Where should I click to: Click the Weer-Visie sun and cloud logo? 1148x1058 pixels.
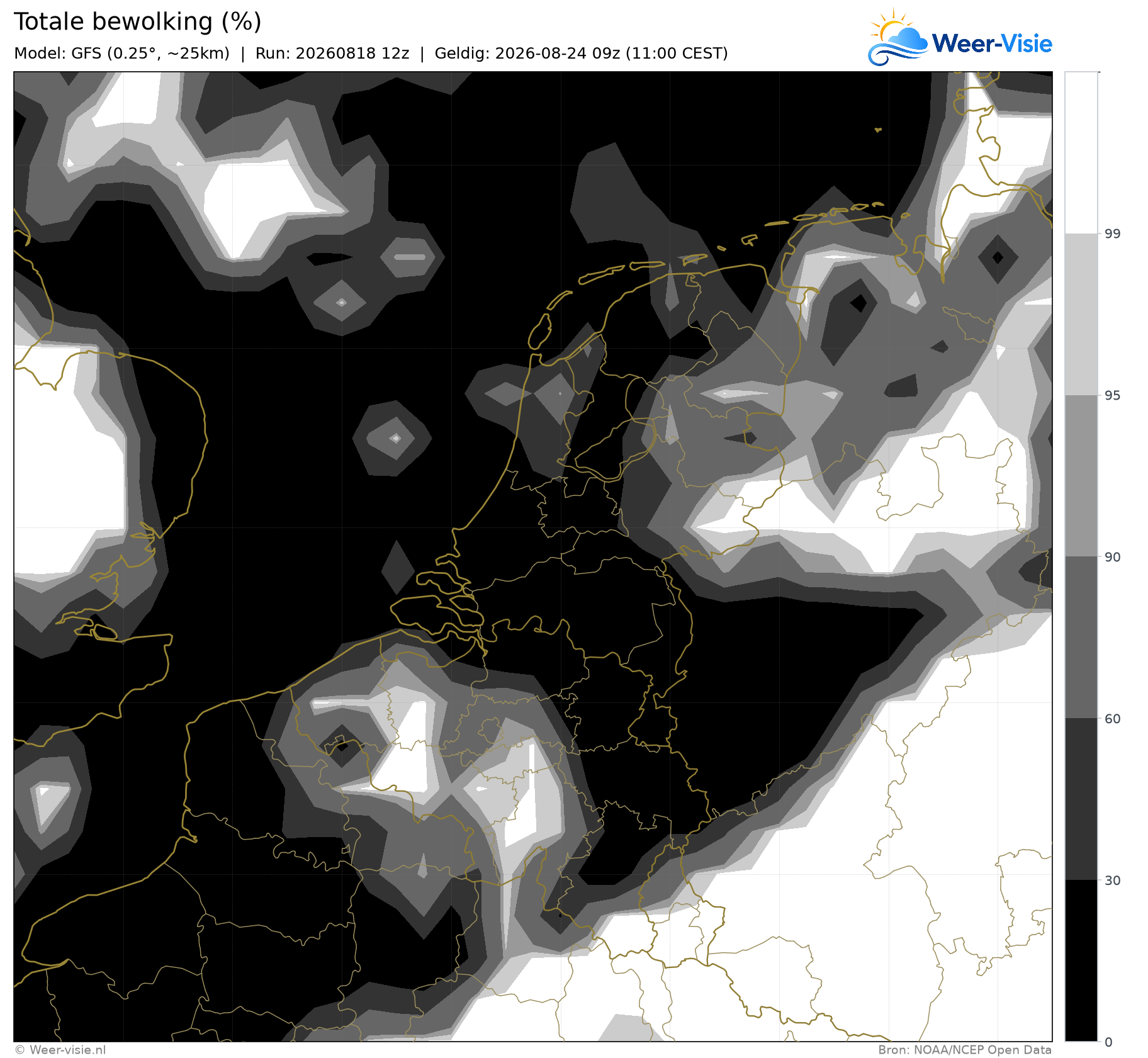[898, 37]
